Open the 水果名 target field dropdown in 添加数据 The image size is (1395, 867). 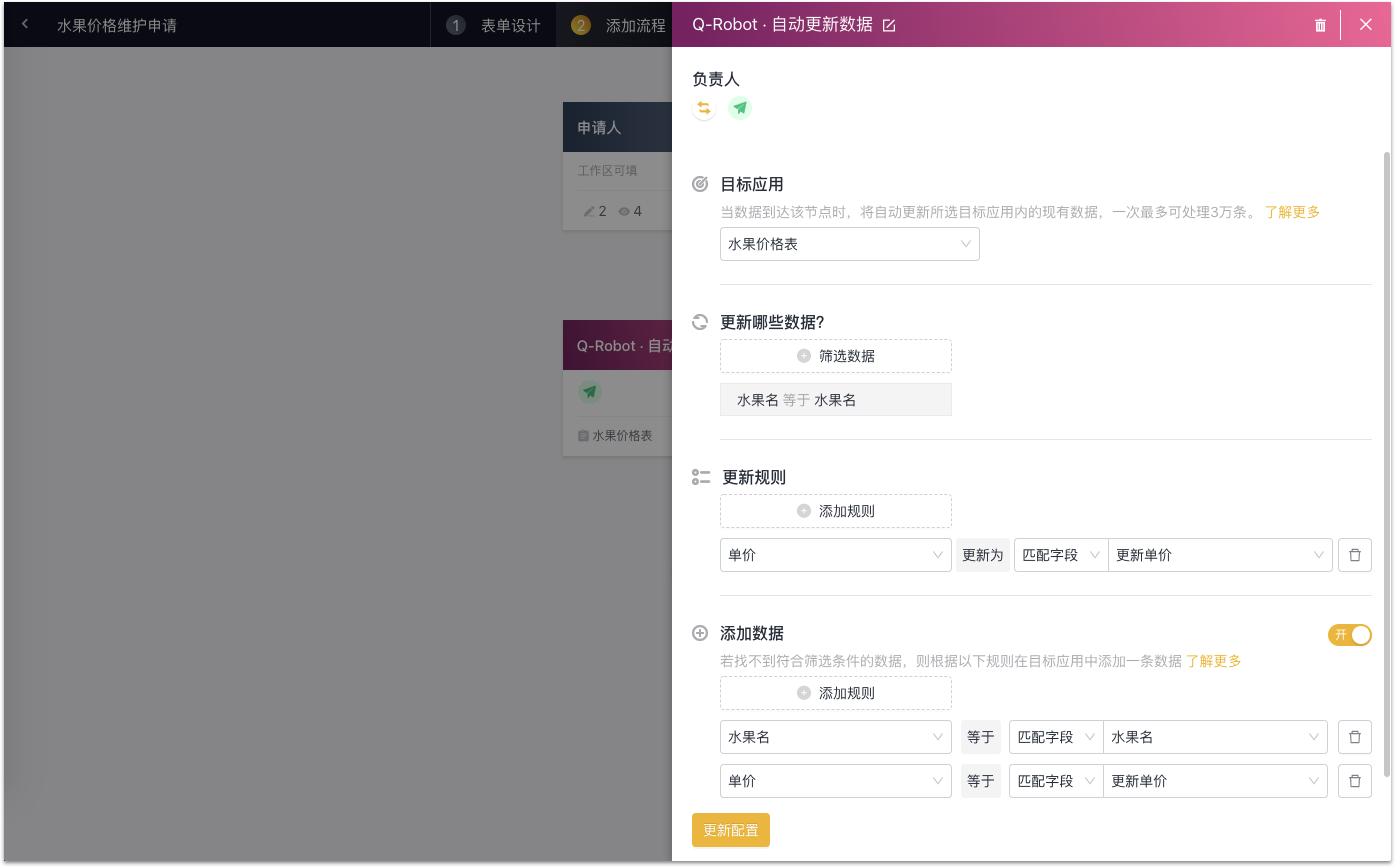(x=836, y=737)
